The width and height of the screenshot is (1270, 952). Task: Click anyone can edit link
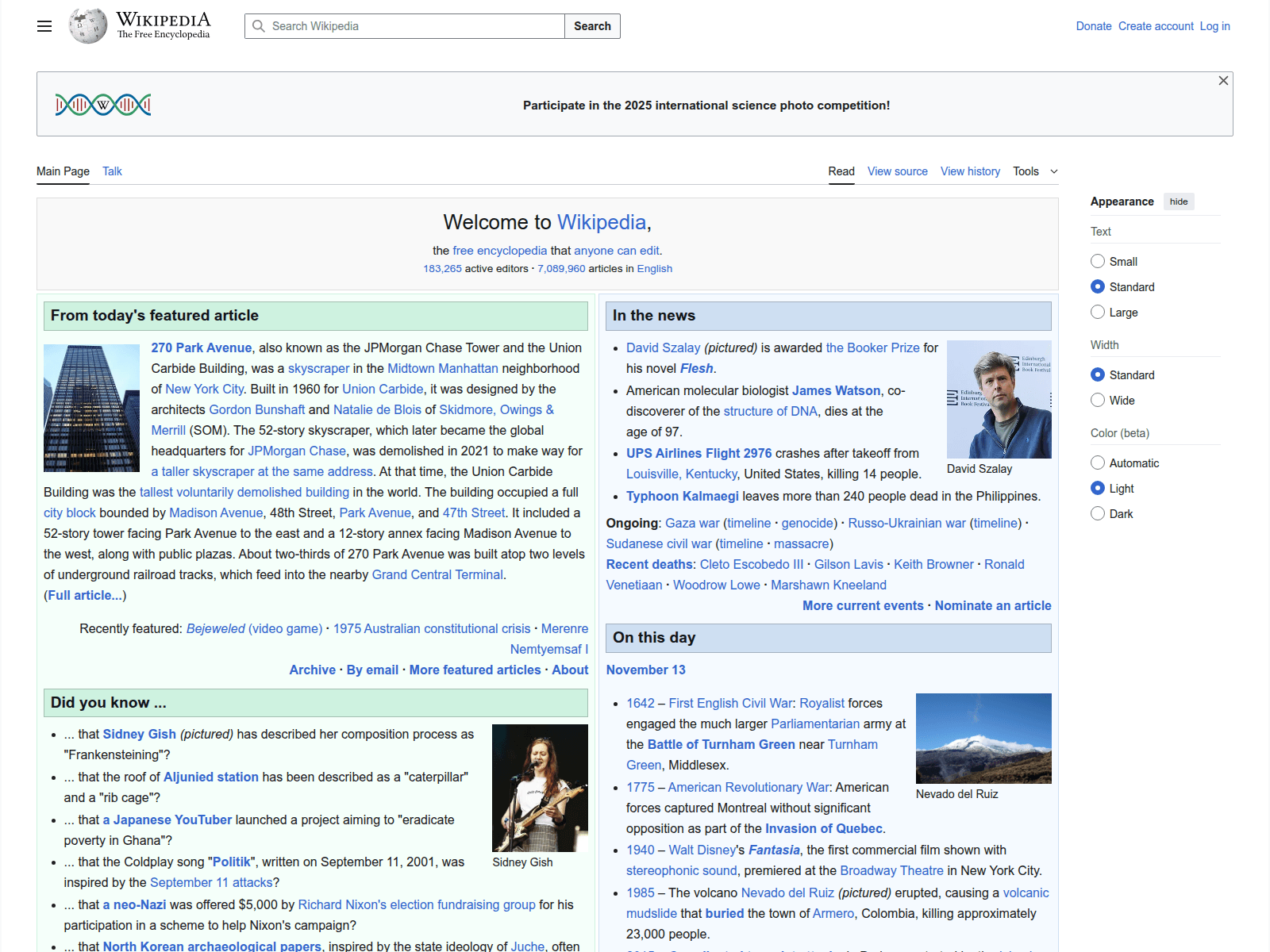click(617, 251)
